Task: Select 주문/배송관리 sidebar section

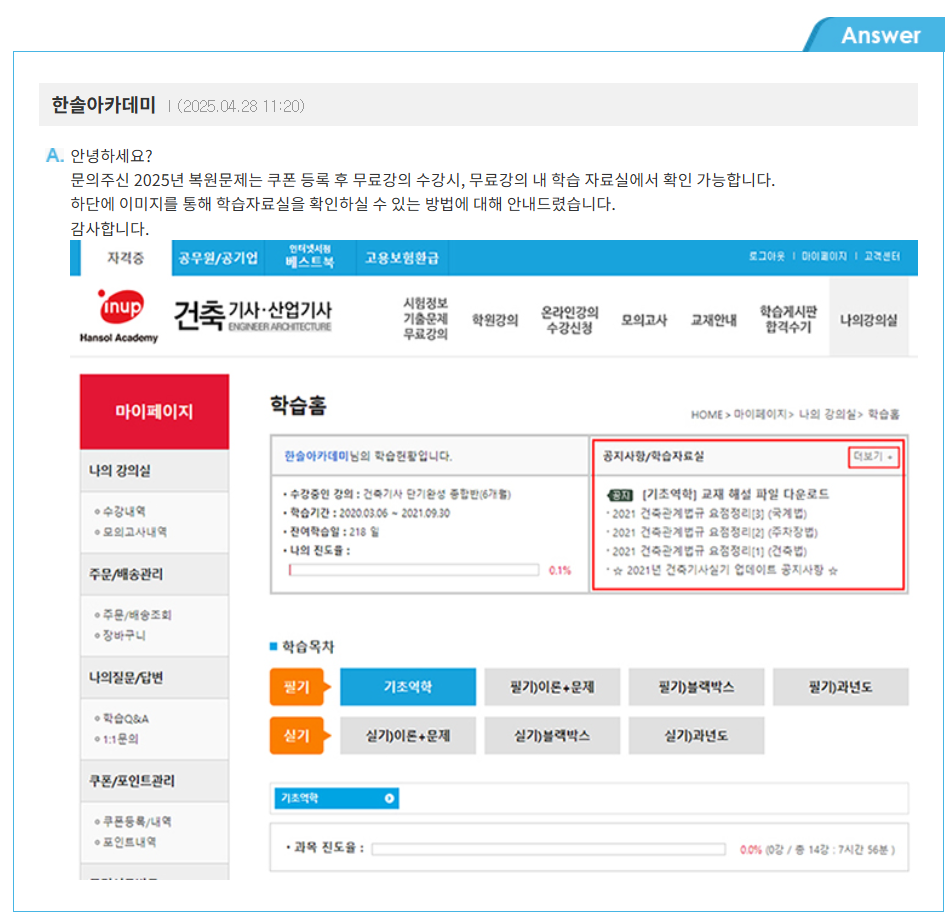Action: [x=154, y=574]
